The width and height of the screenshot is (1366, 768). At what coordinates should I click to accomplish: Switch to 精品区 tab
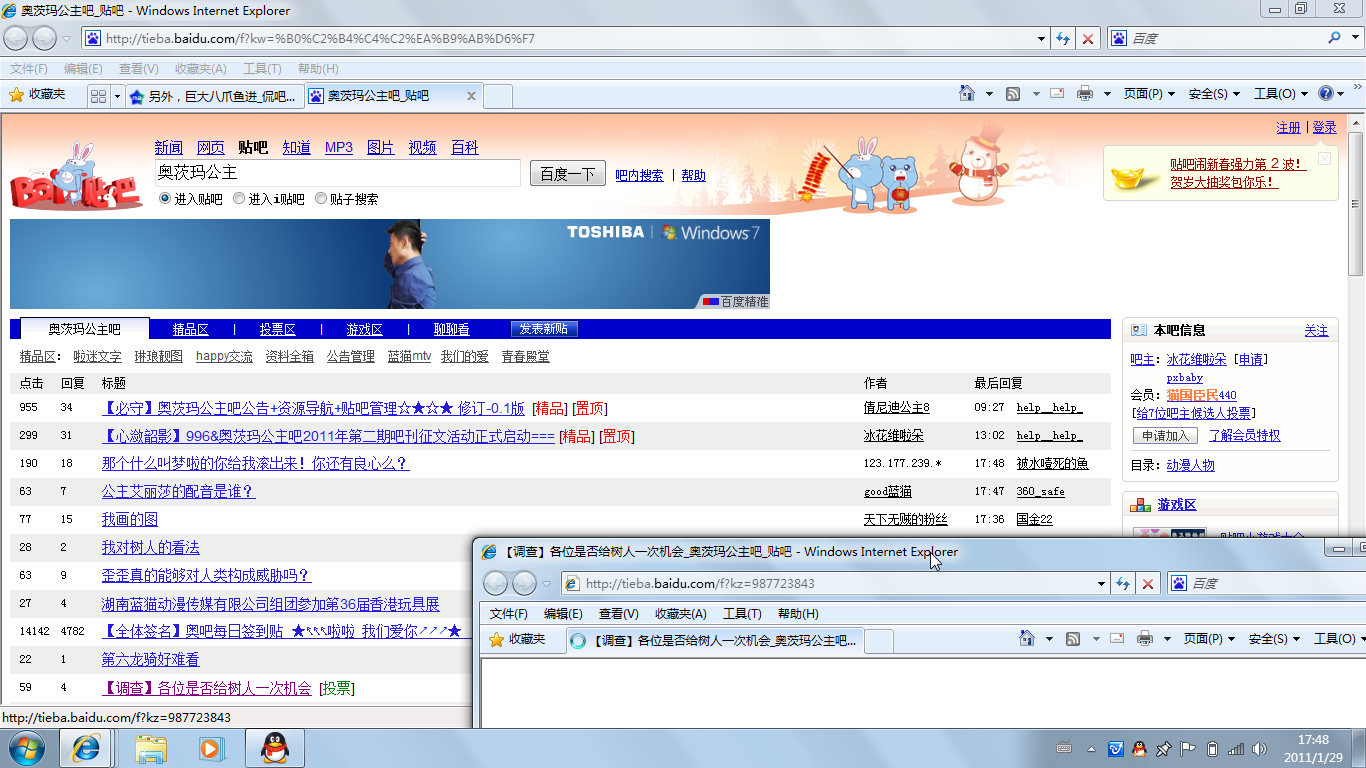(190, 329)
